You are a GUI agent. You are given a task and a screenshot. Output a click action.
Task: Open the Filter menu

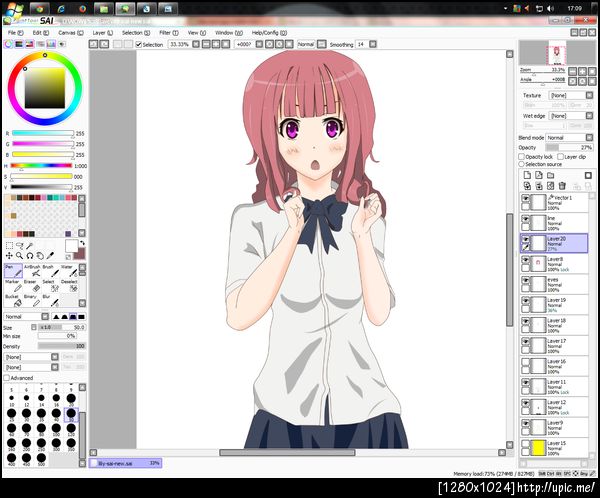tap(169, 33)
